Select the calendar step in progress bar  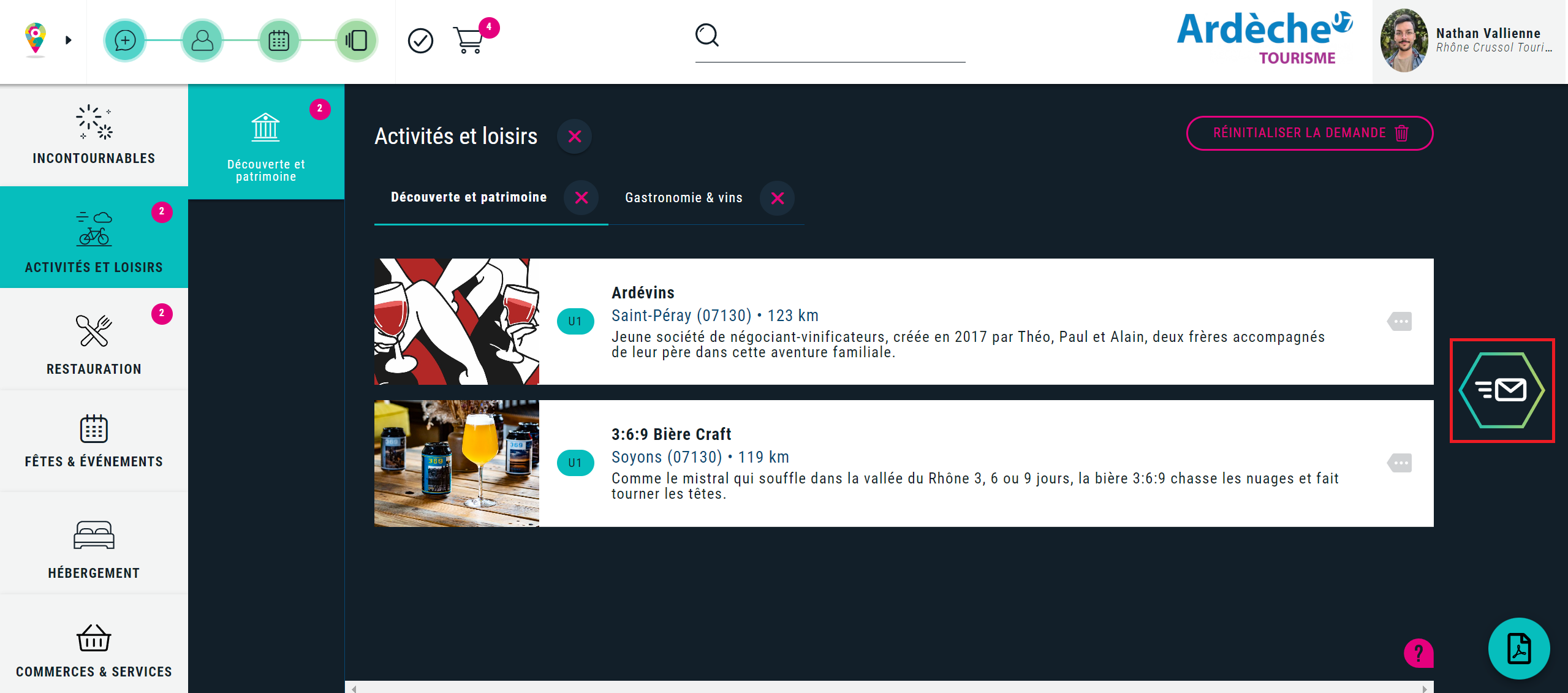click(x=279, y=40)
